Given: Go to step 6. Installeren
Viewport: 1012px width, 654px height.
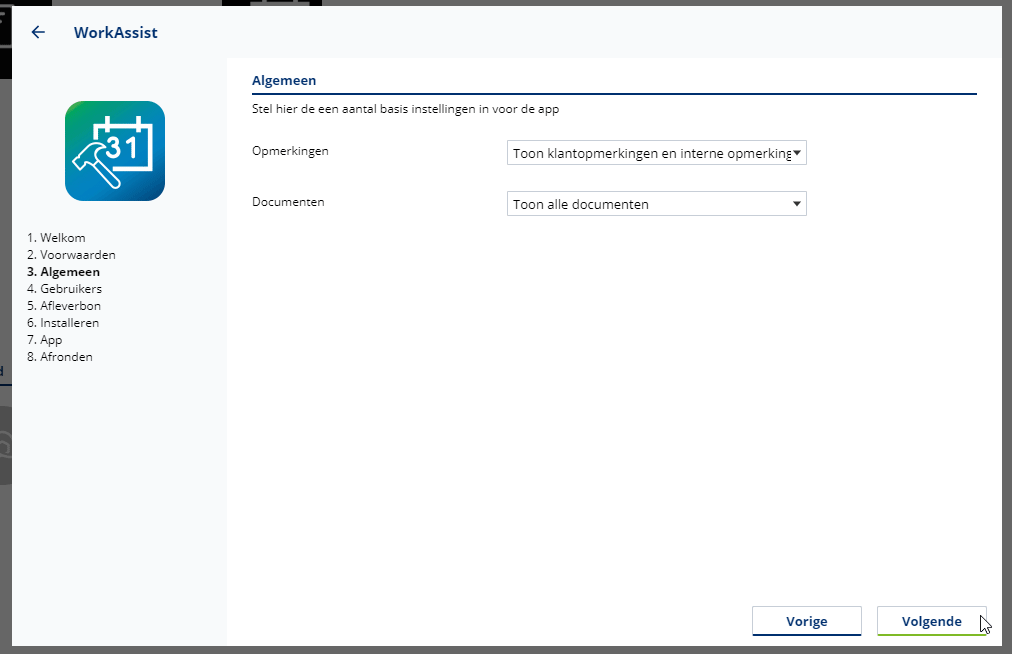Looking at the screenshot, I should tap(63, 323).
